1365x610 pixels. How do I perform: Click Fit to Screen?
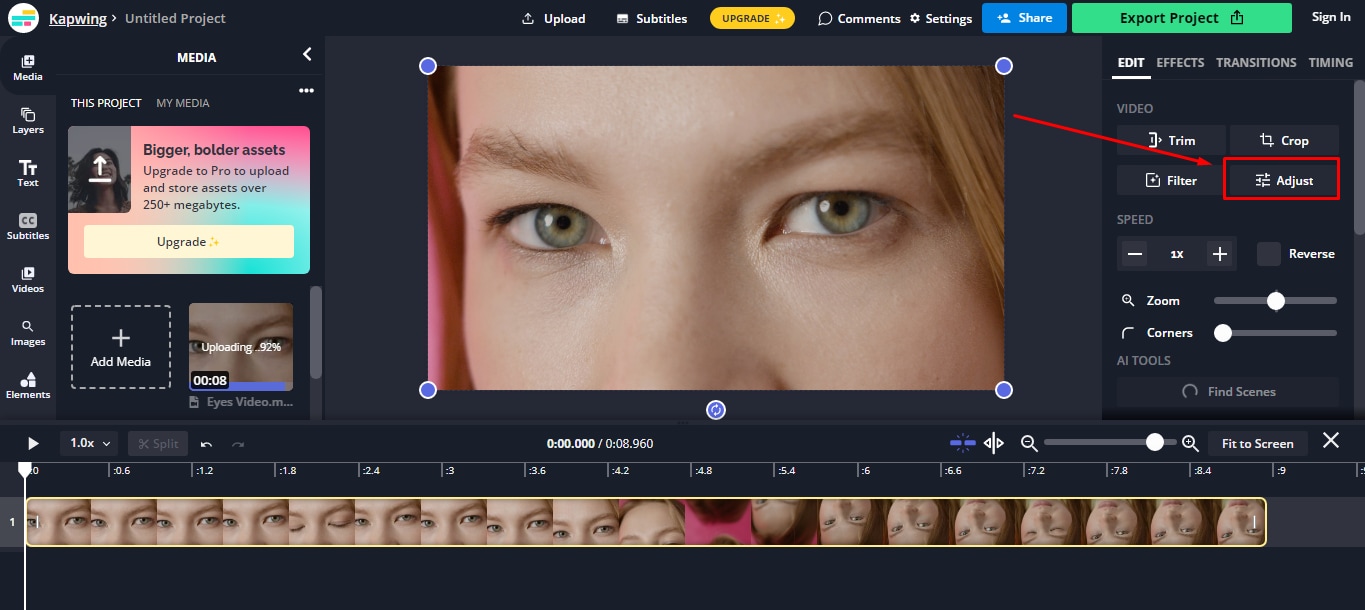coord(1258,443)
